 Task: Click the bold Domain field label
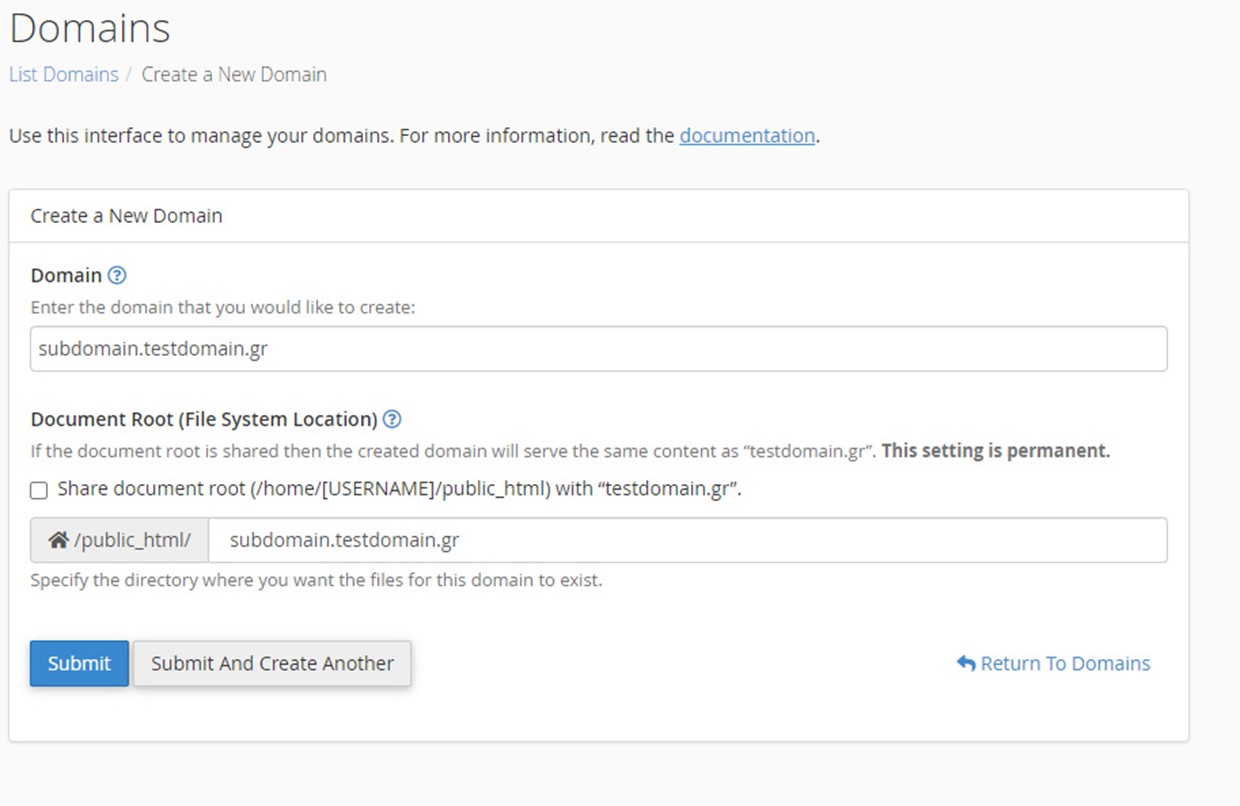[66, 276]
